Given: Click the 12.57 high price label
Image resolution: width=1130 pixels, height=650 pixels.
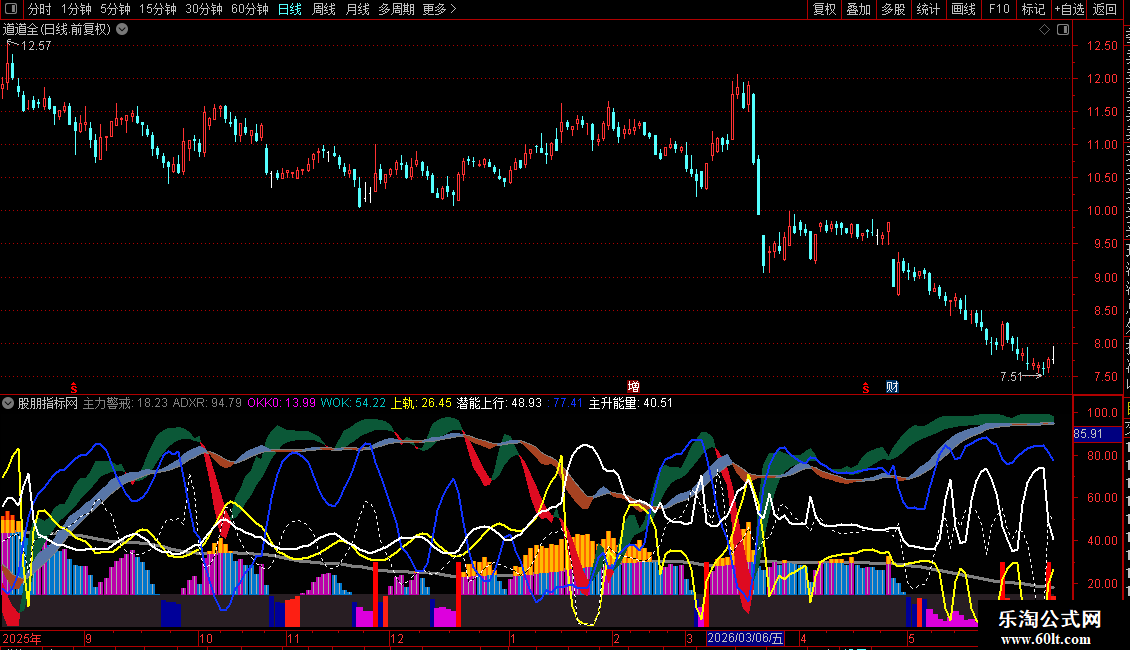Looking at the screenshot, I should tap(36, 45).
